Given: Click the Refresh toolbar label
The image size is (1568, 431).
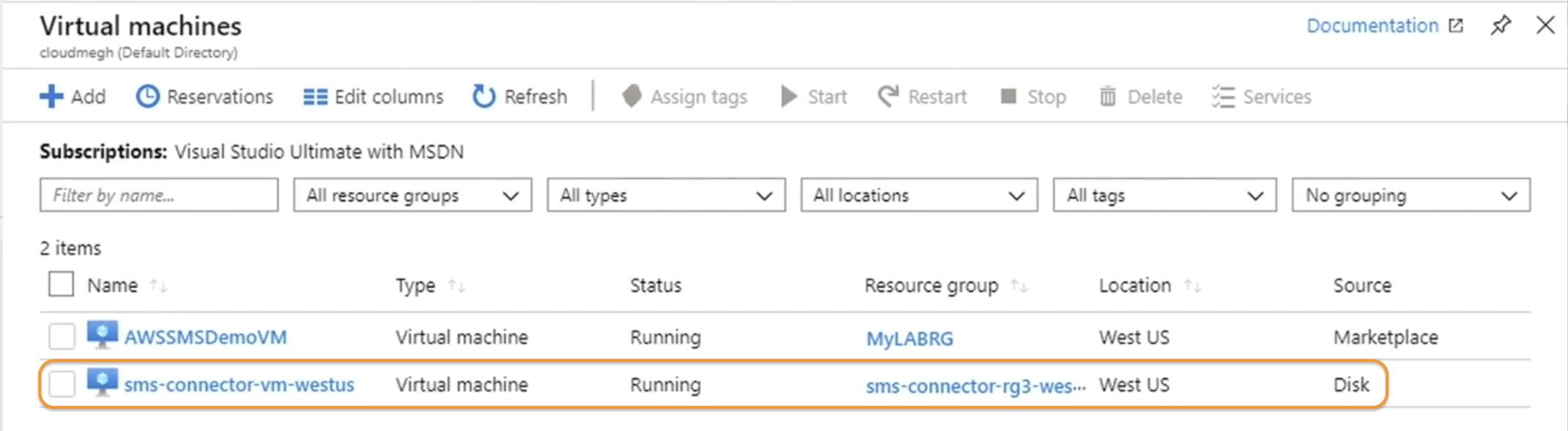Looking at the screenshot, I should (536, 97).
